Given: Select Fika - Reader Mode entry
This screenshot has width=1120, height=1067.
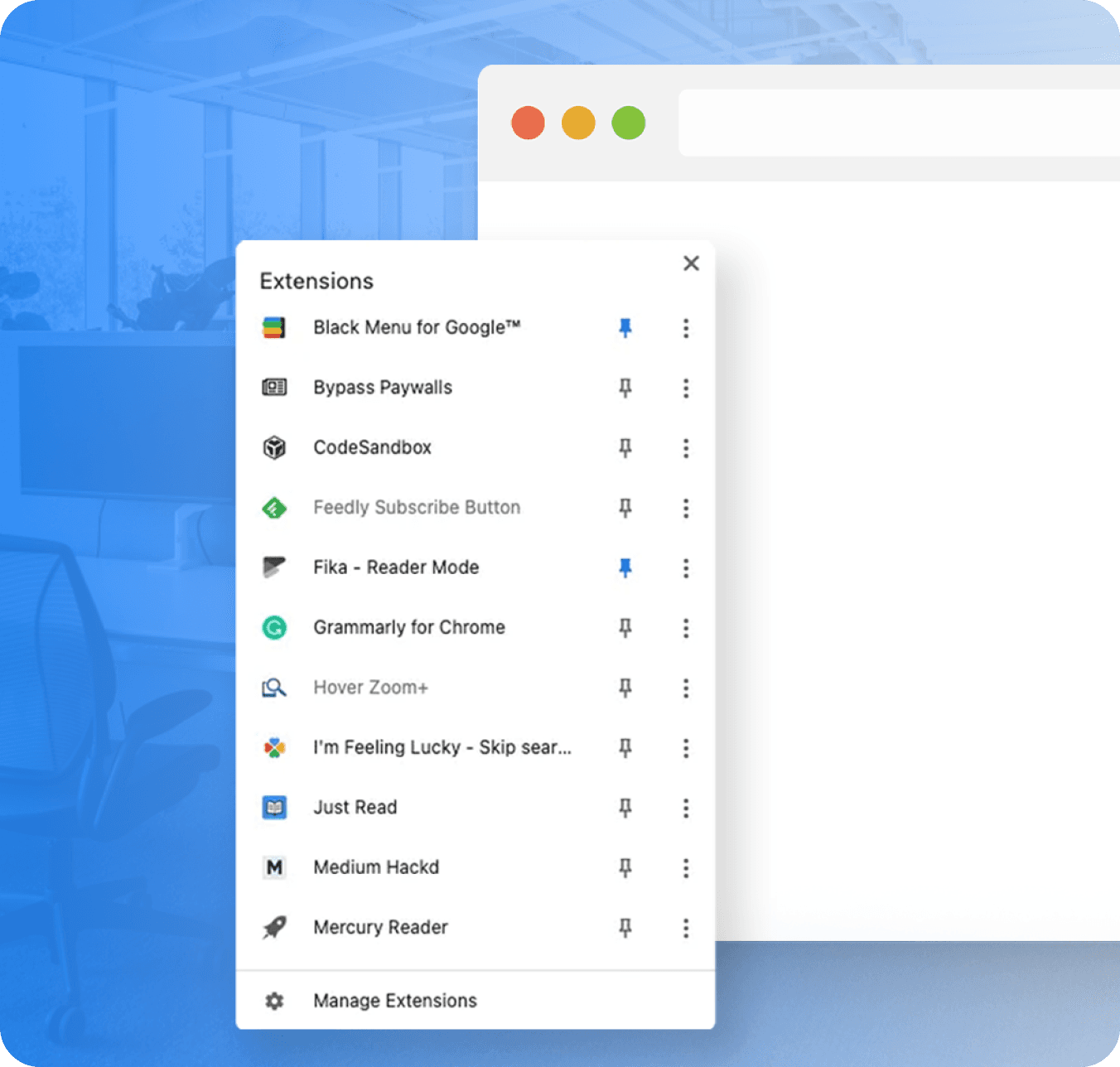Looking at the screenshot, I should [x=396, y=567].
